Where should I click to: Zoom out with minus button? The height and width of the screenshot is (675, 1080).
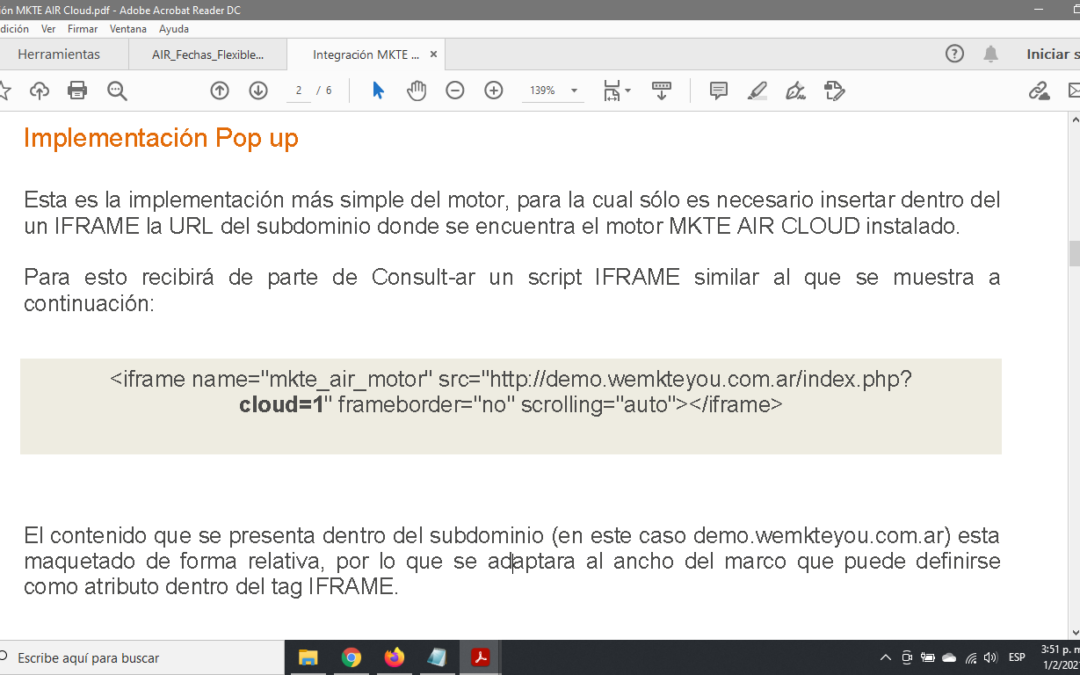[x=455, y=90]
